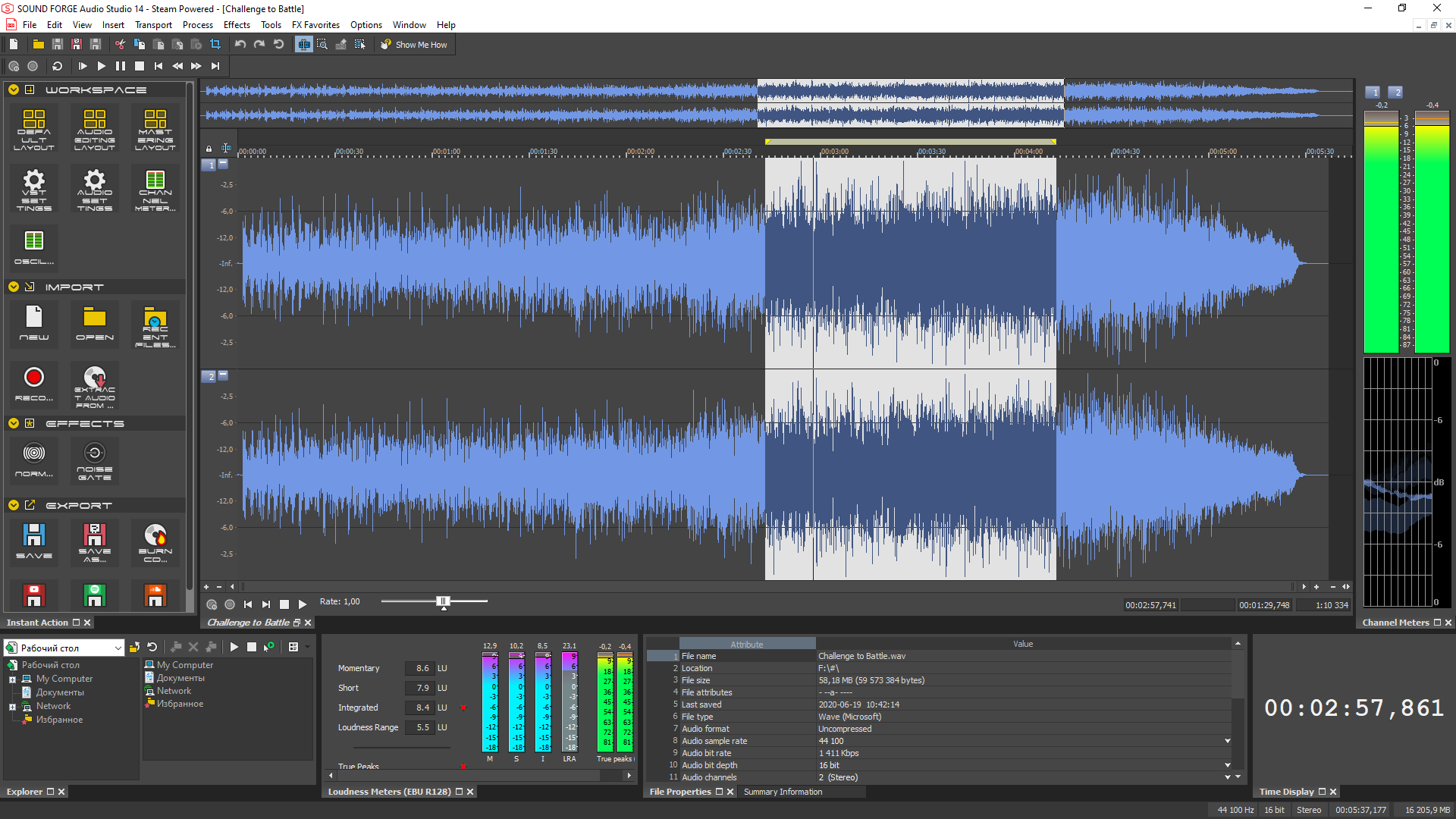
Task: Open the Noise Gate effect
Action: tap(94, 460)
